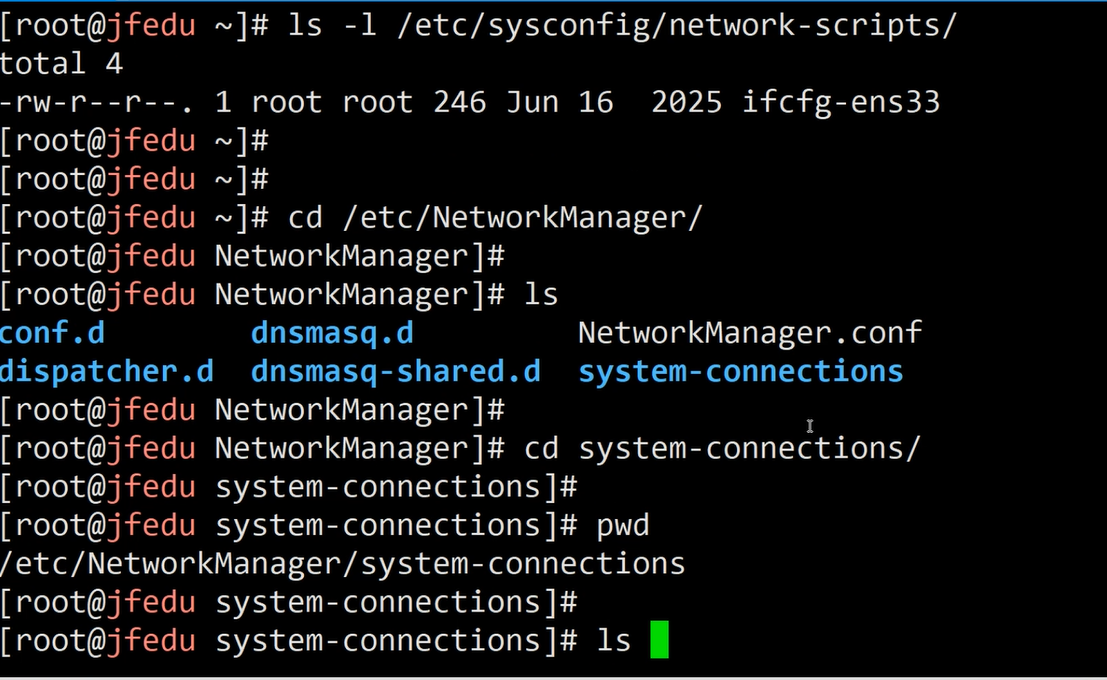Image resolution: width=1107 pixels, height=680 pixels.
Task: Click the pwd command text
Action: tap(623, 525)
